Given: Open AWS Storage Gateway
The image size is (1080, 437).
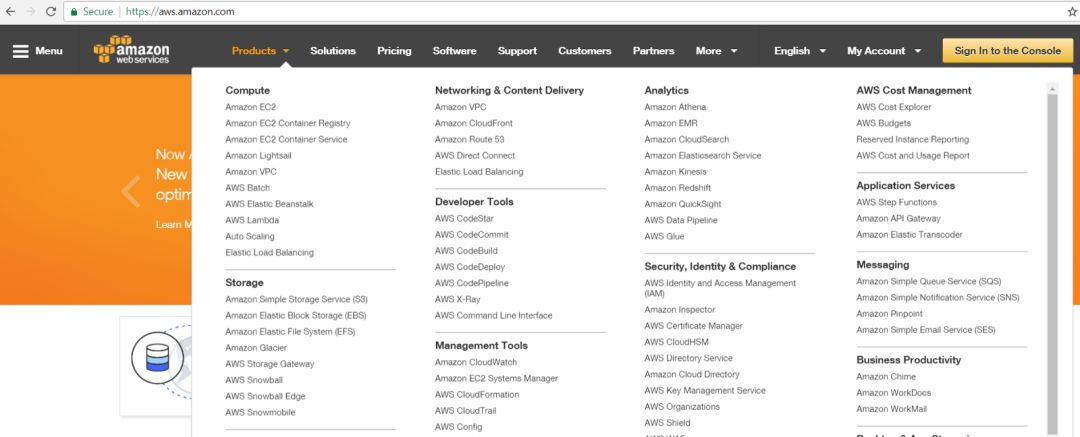Looking at the screenshot, I should (269, 364).
